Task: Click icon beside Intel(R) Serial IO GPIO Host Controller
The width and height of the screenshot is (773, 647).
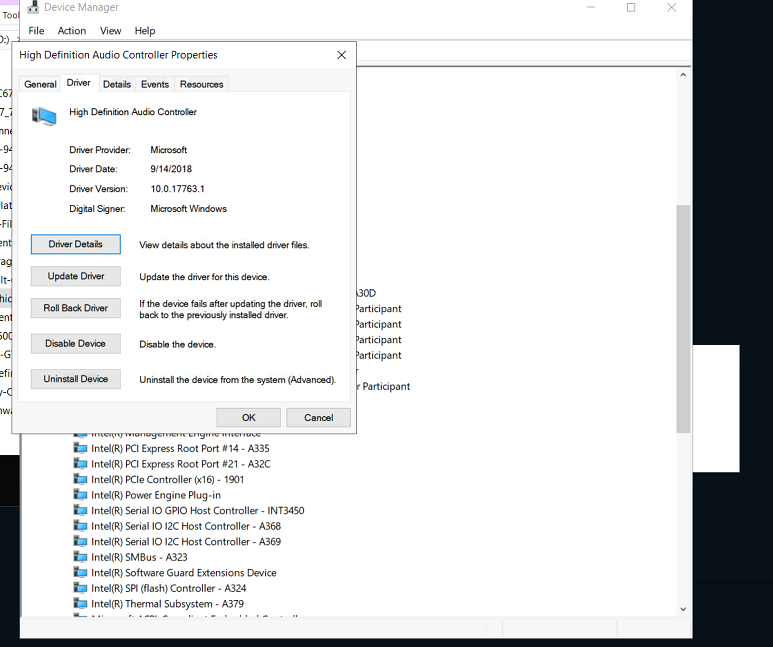Action: (x=80, y=510)
